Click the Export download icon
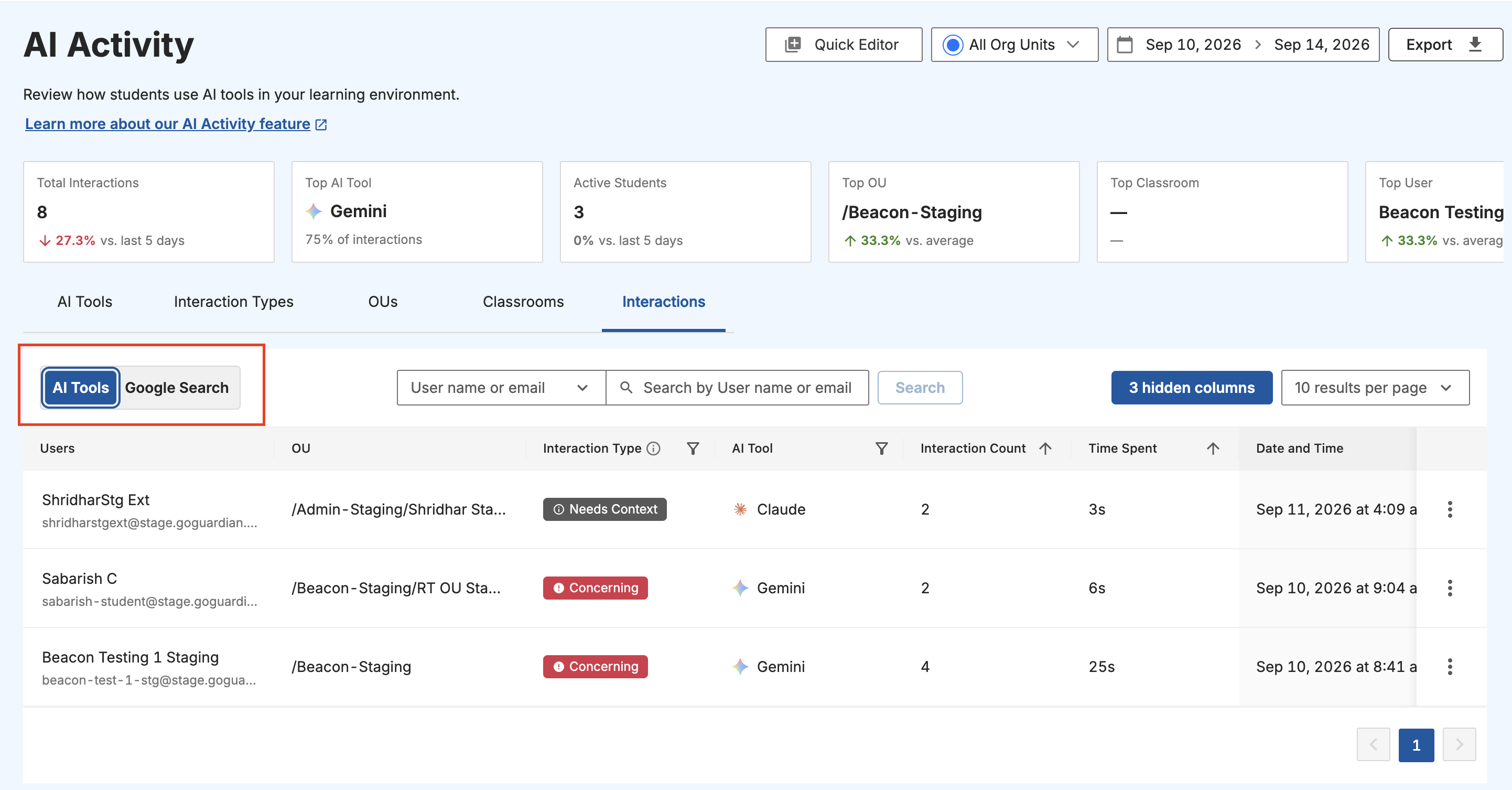This screenshot has width=1512, height=790. tap(1475, 45)
